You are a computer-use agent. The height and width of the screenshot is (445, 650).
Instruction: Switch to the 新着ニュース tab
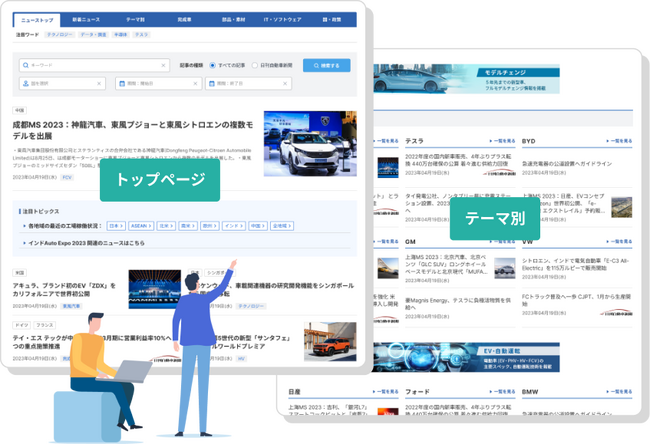click(x=88, y=19)
